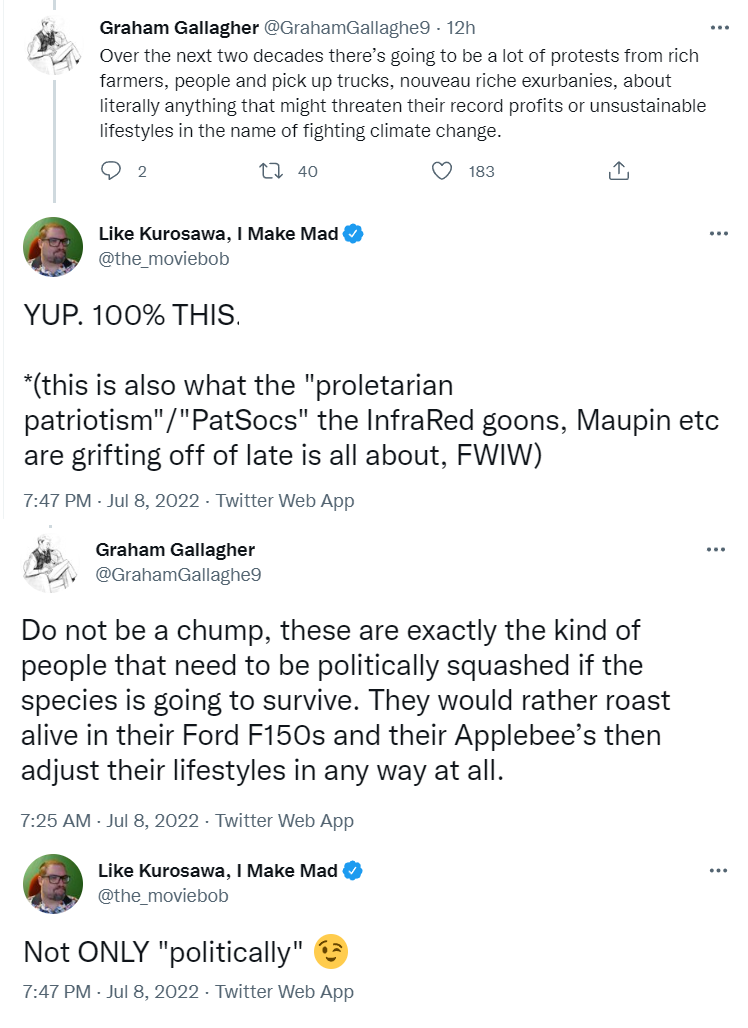Viewport: 748px width, 1028px height.
Task: Click the "12h" timestamp on the top tweet
Action: tap(459, 27)
